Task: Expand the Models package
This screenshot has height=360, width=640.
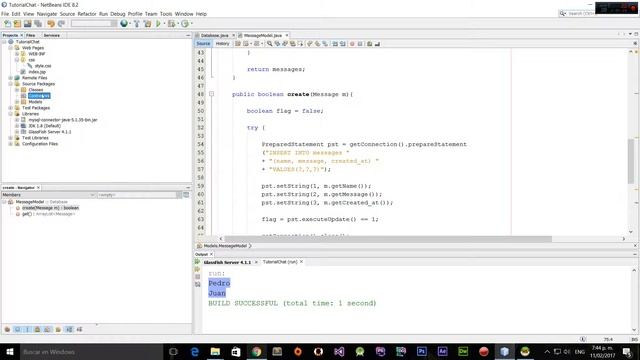Action: coord(17,102)
